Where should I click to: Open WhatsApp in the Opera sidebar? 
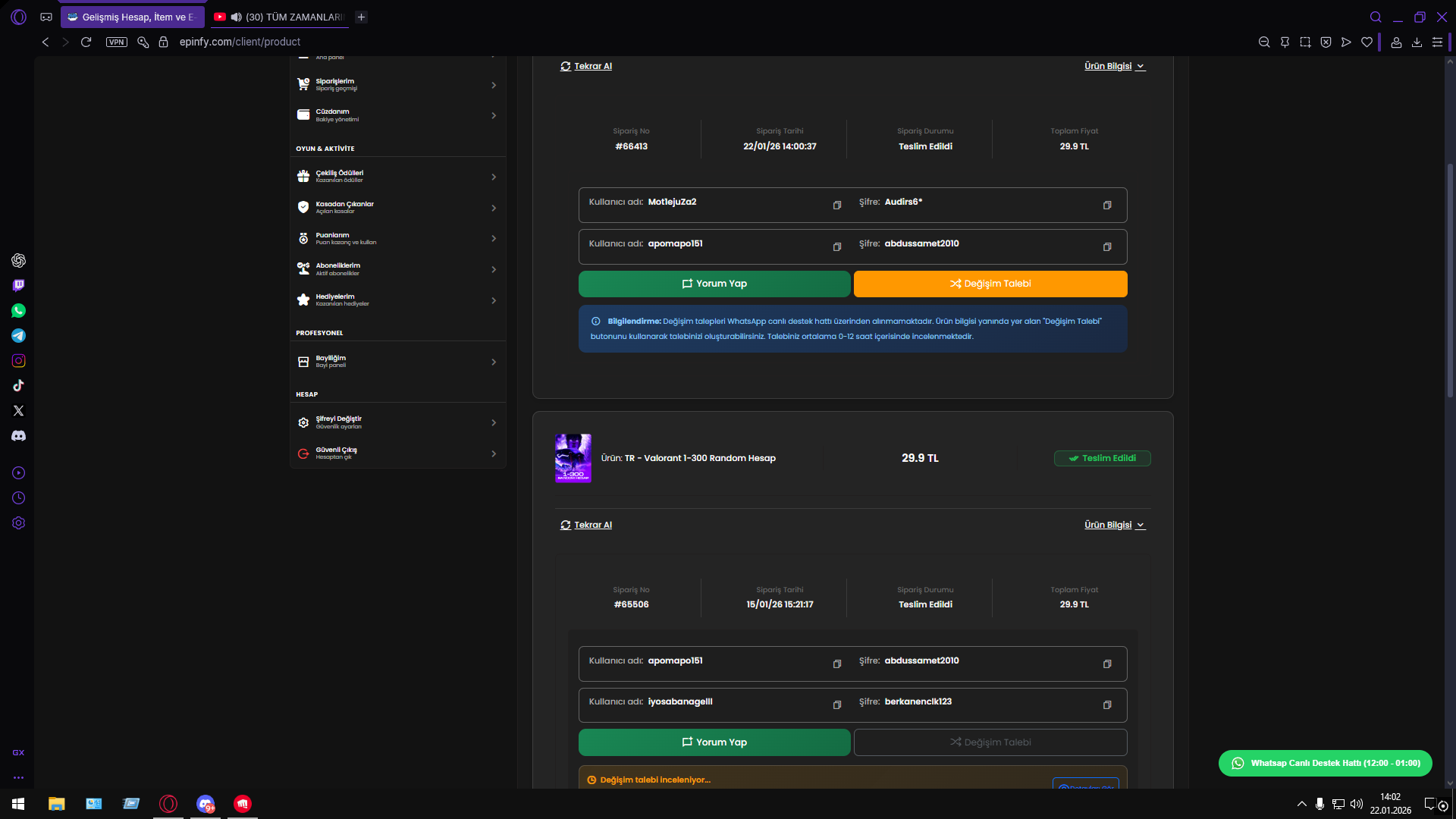19,311
